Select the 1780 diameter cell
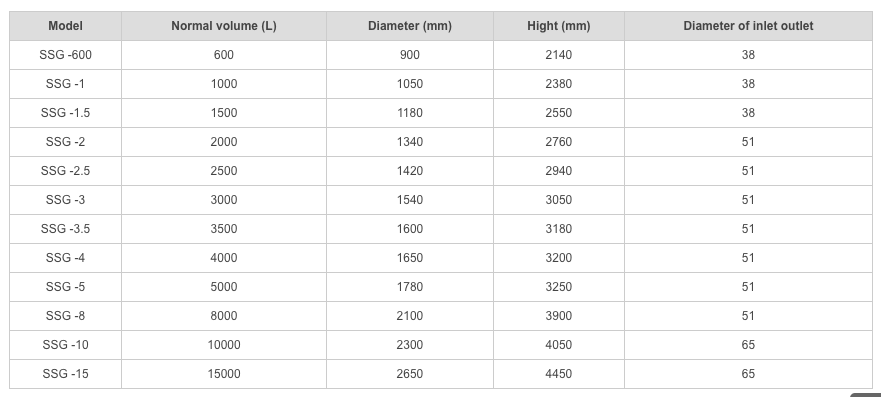881x397 pixels. (x=410, y=287)
